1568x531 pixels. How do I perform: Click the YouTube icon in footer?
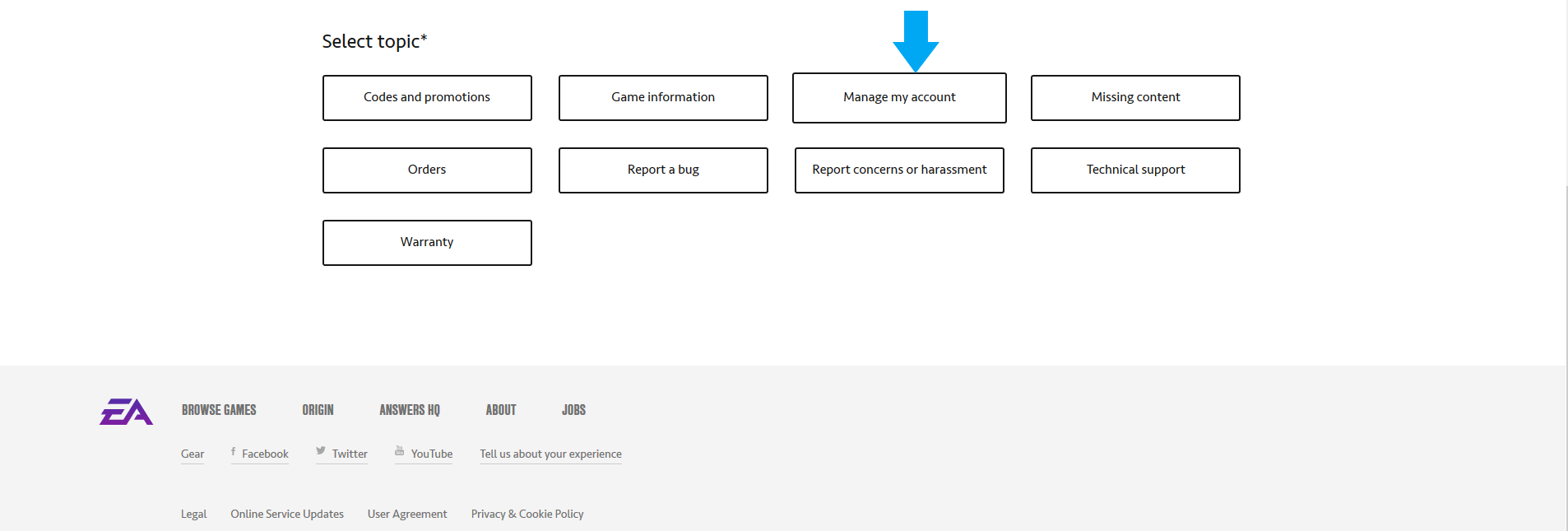click(400, 451)
